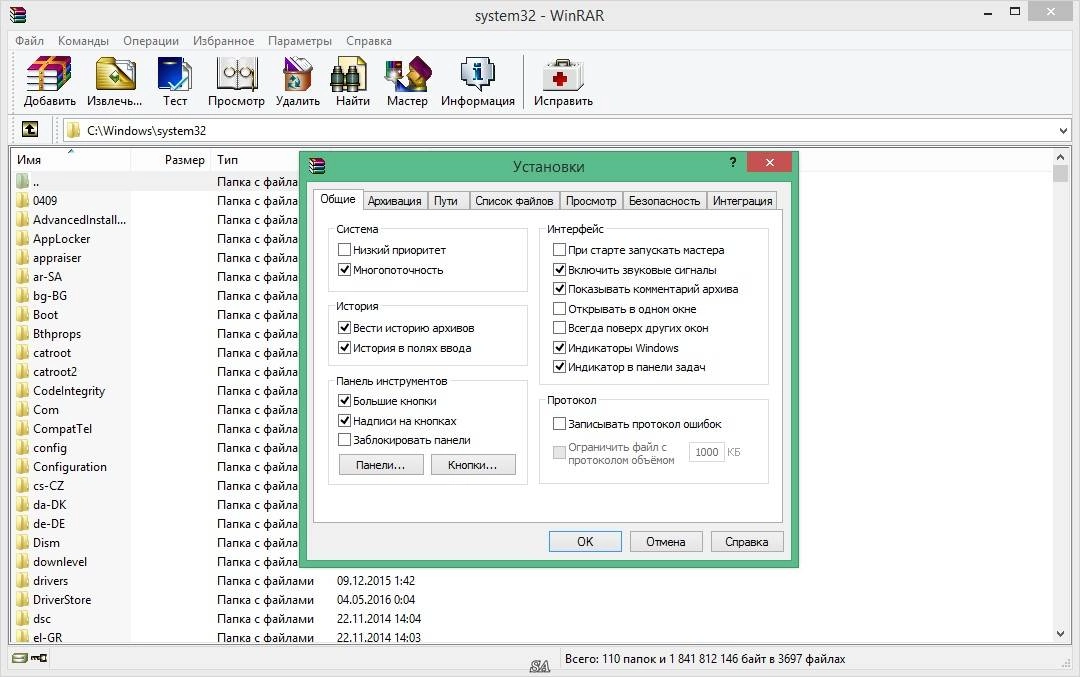The width and height of the screenshot is (1080, 677).
Task: Click the folder icon in address bar
Action: 74,130
